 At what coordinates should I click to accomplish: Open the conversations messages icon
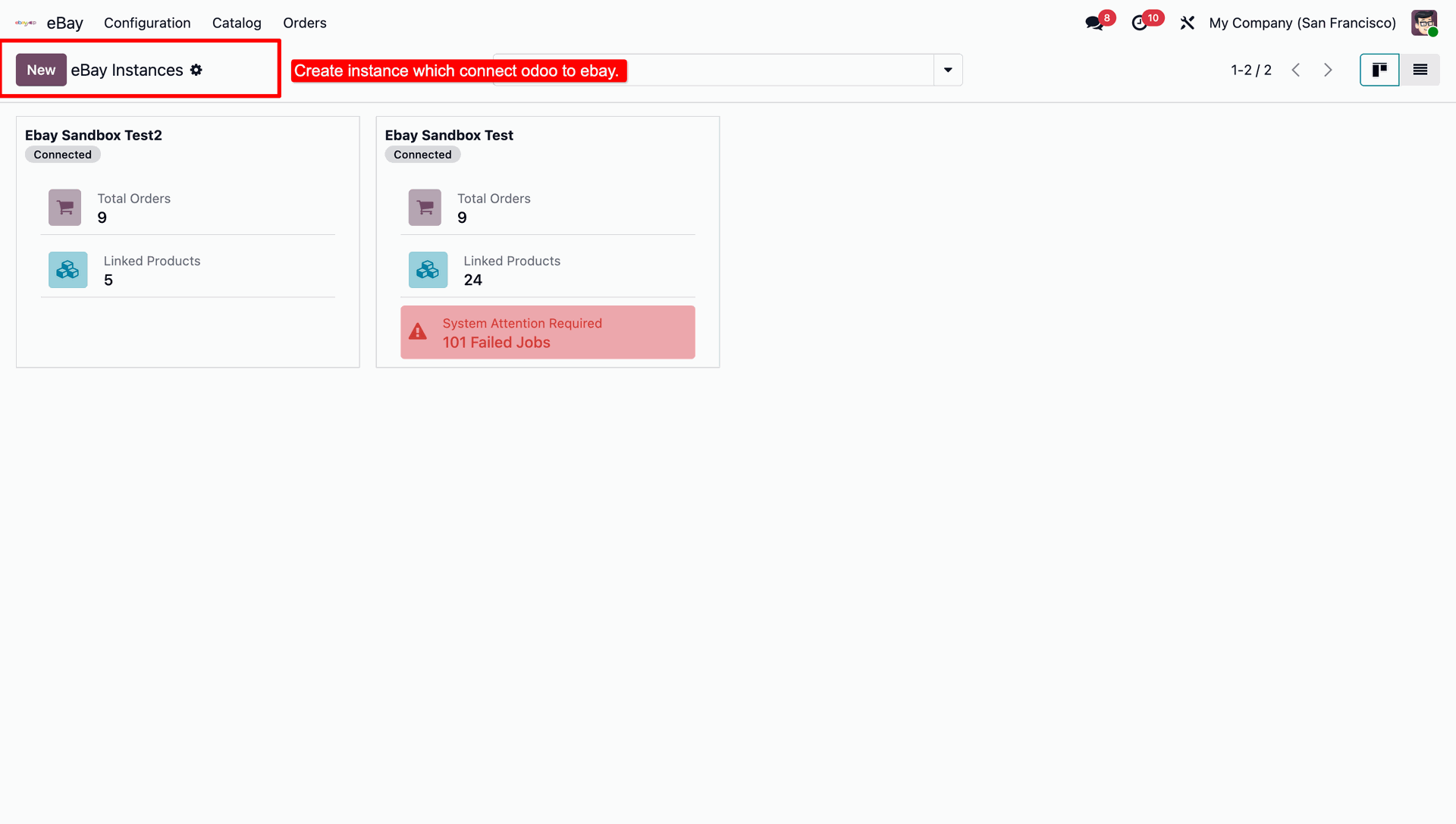pyautogui.click(x=1094, y=23)
